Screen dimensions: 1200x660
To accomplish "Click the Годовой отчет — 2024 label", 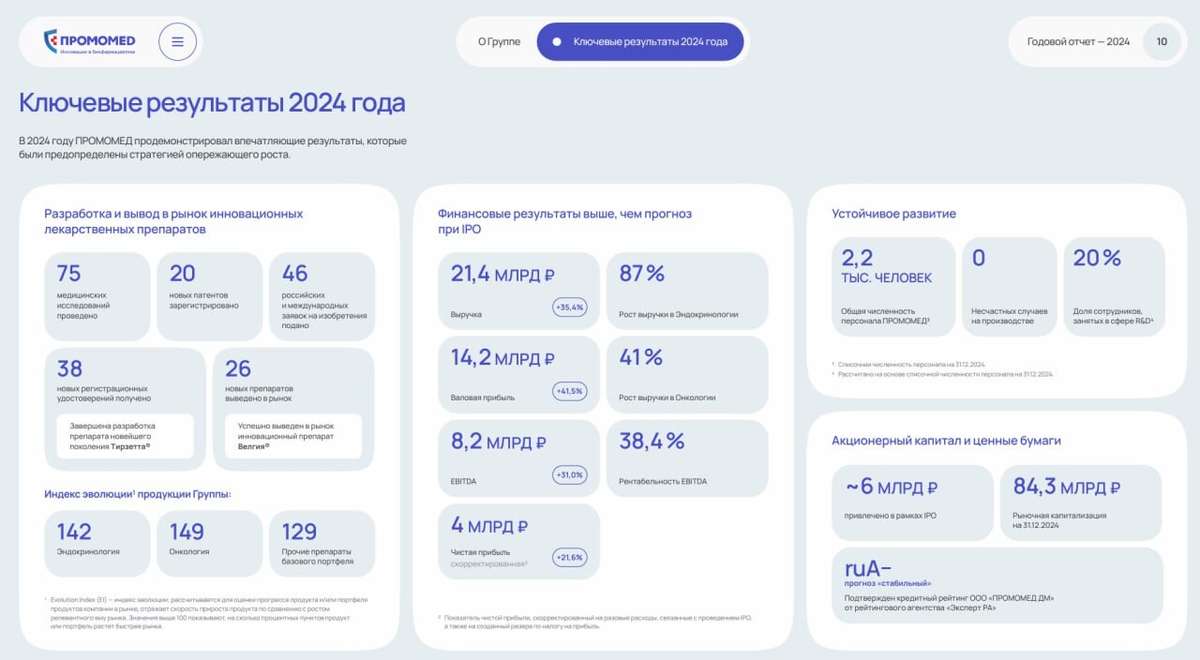I will pos(1078,42).
